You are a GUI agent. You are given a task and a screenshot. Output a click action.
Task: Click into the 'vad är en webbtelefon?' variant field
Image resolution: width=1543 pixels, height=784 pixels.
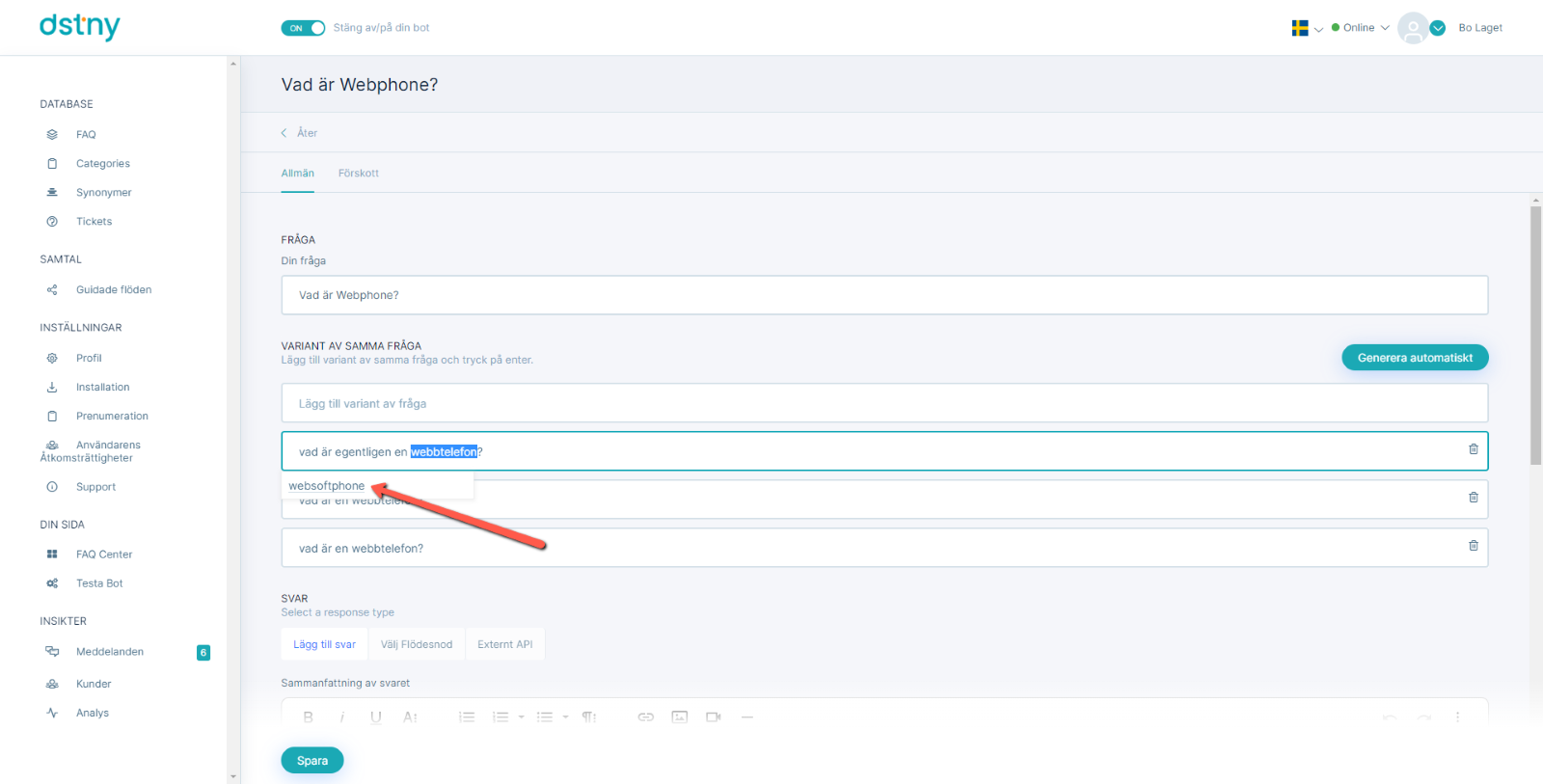pyautogui.click(x=884, y=548)
